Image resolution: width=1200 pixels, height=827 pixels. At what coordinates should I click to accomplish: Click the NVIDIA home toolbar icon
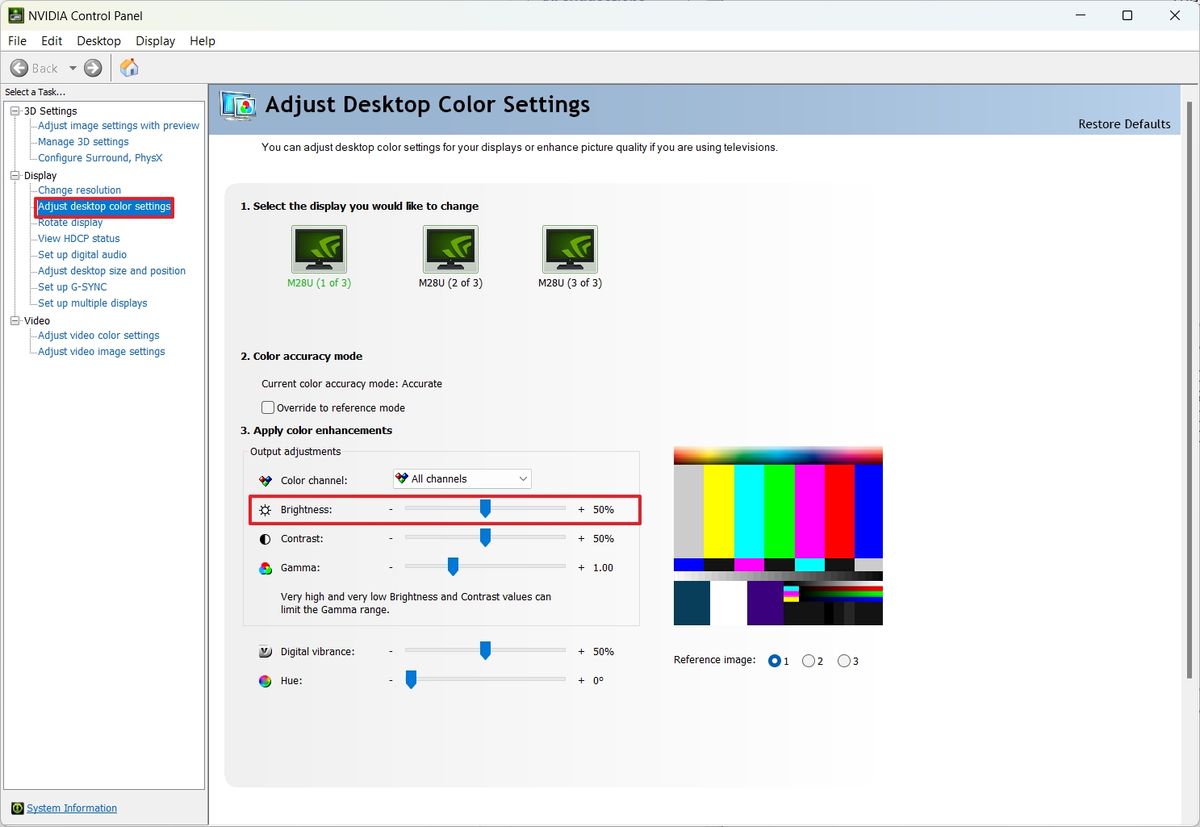(x=128, y=68)
